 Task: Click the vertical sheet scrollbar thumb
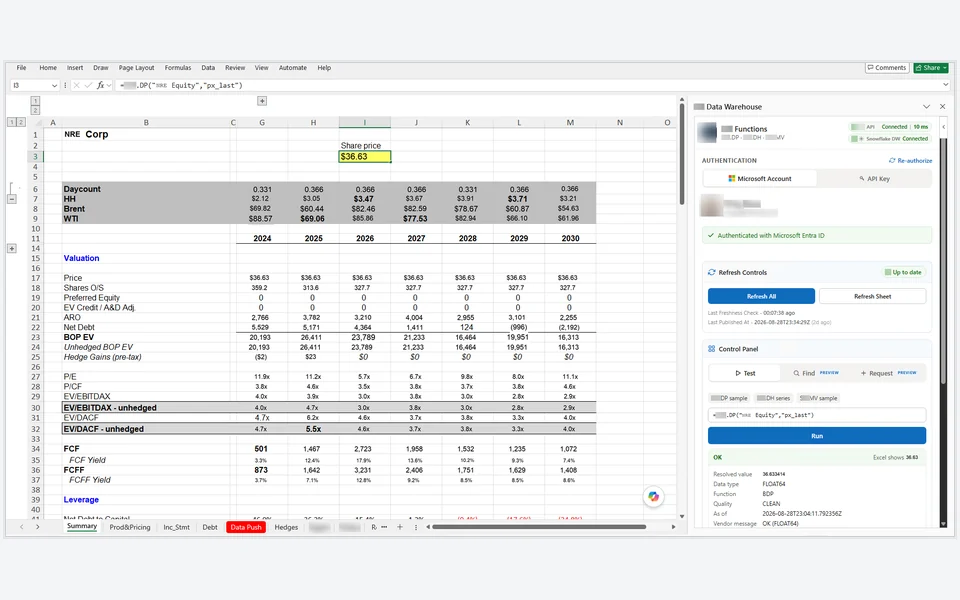pyautogui.click(x=681, y=152)
